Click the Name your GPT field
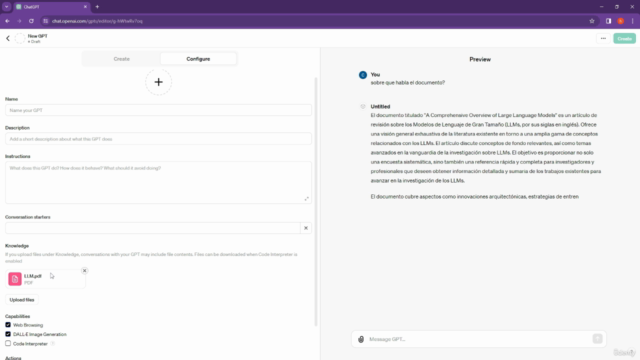Image resolution: width=640 pixels, height=360 pixels. [158, 110]
